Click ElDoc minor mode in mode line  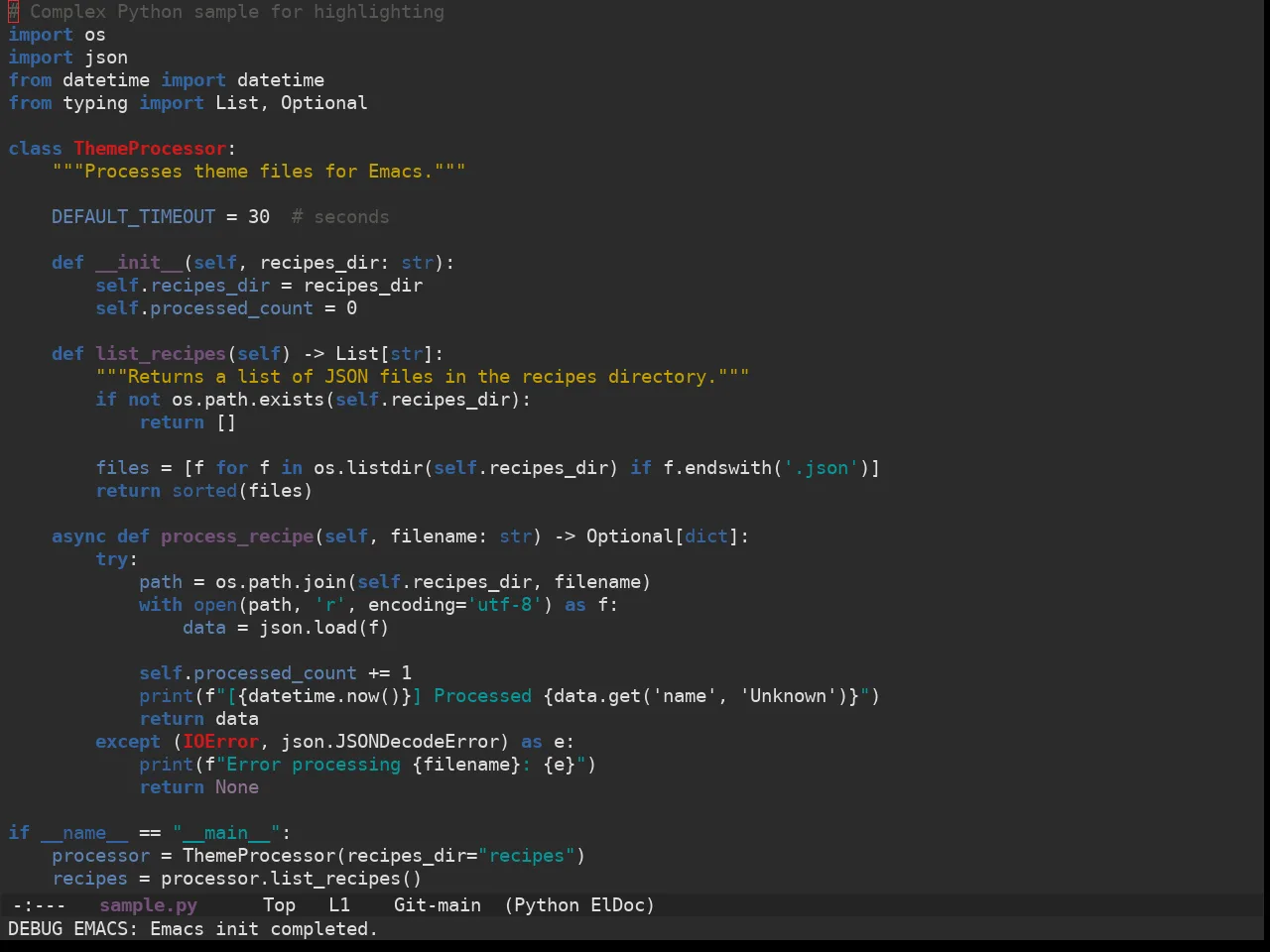617,905
